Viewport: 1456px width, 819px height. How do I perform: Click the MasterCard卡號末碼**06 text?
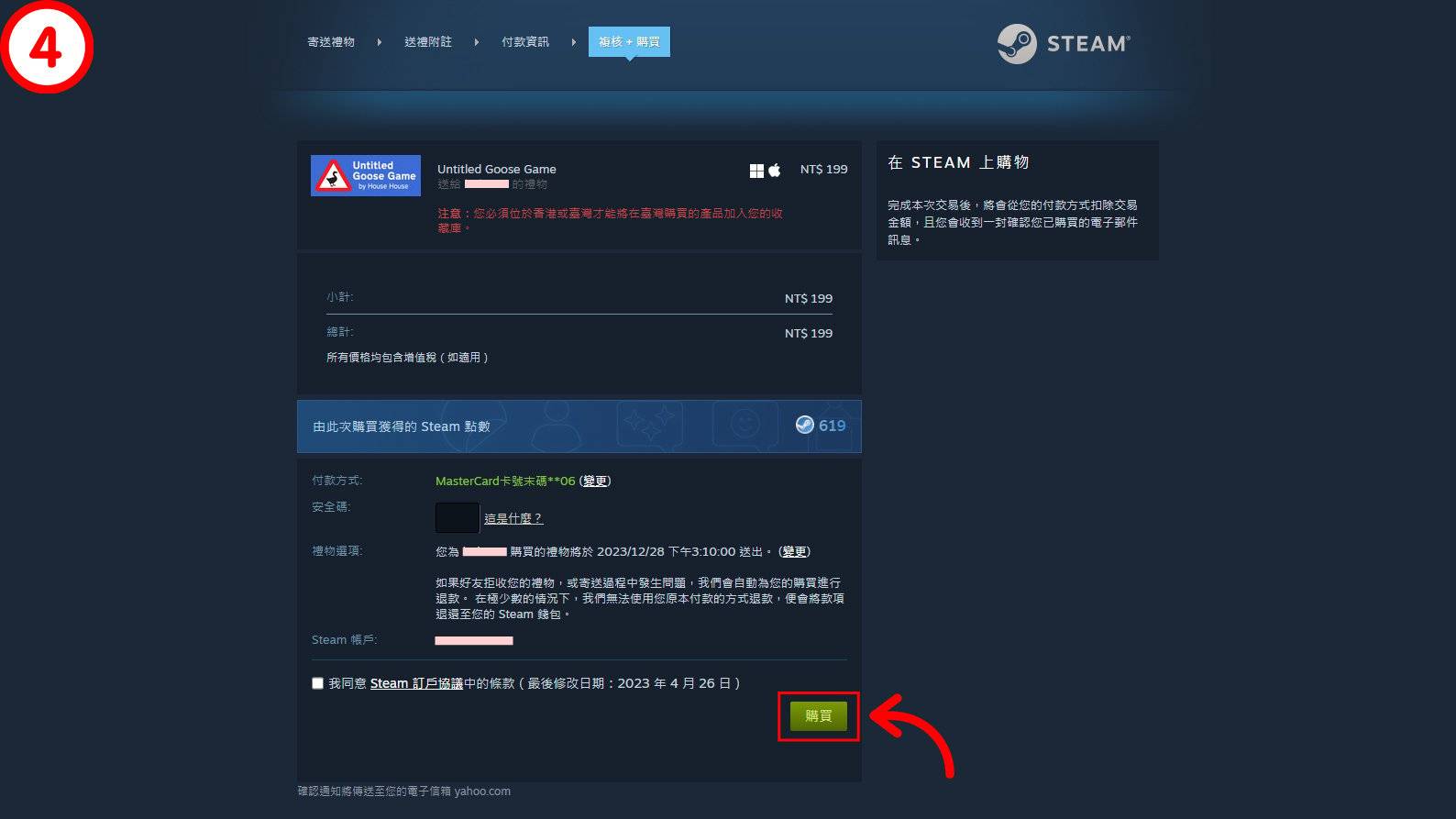click(505, 481)
